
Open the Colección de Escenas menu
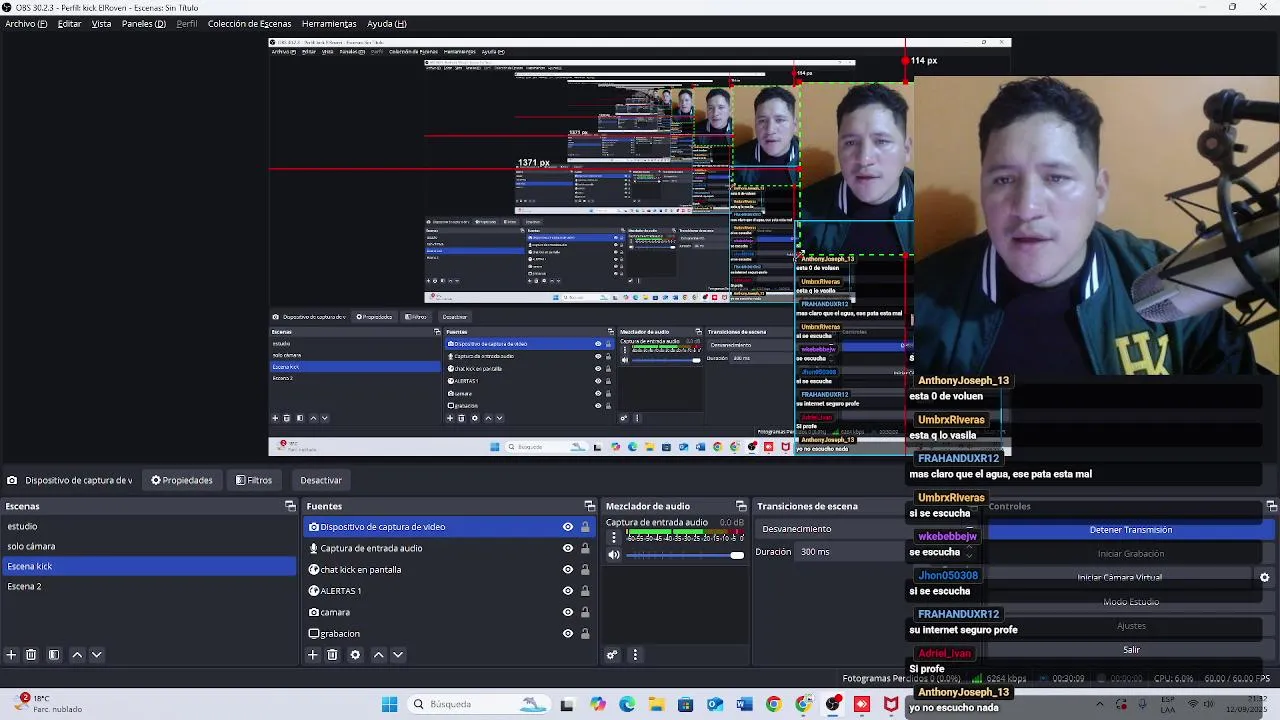pos(249,24)
